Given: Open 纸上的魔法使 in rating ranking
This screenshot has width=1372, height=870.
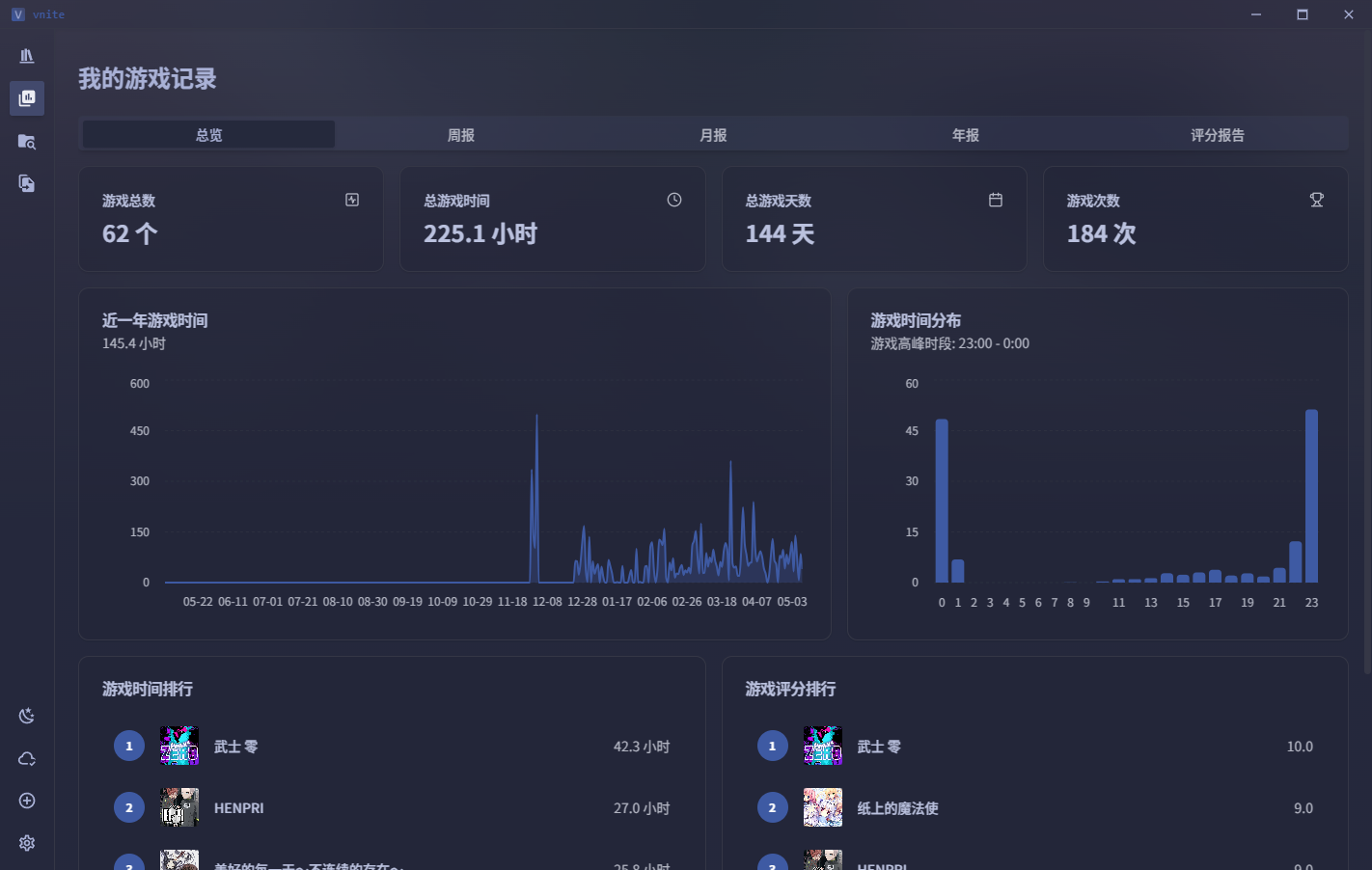Looking at the screenshot, I should pyautogui.click(x=897, y=808).
